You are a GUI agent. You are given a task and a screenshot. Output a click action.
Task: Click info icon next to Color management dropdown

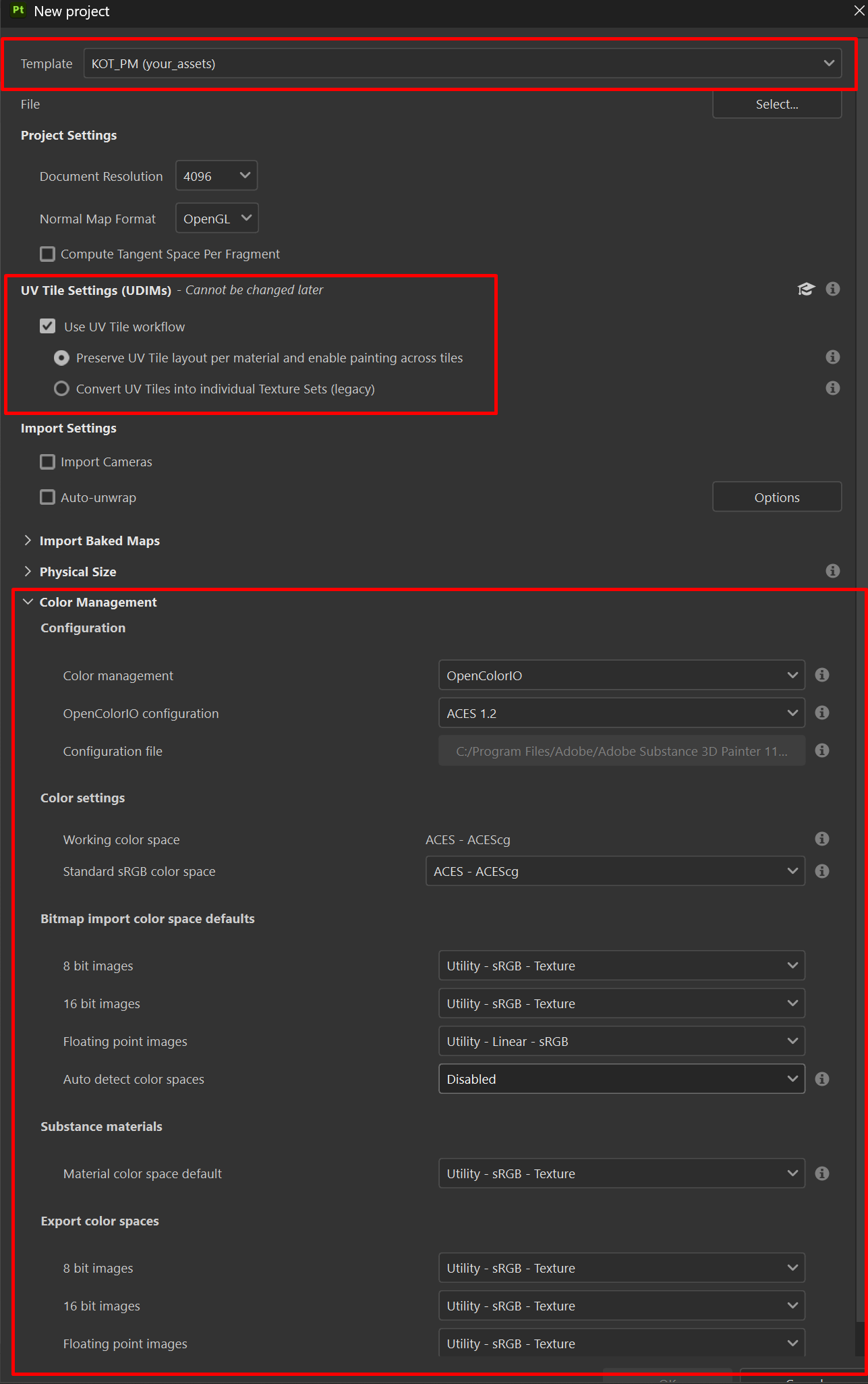click(x=822, y=675)
